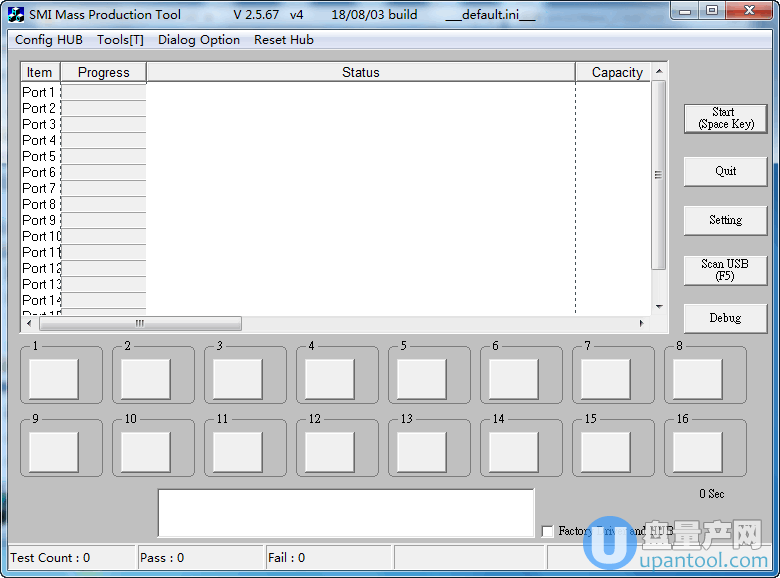Select the port 8 status box

[698, 379]
